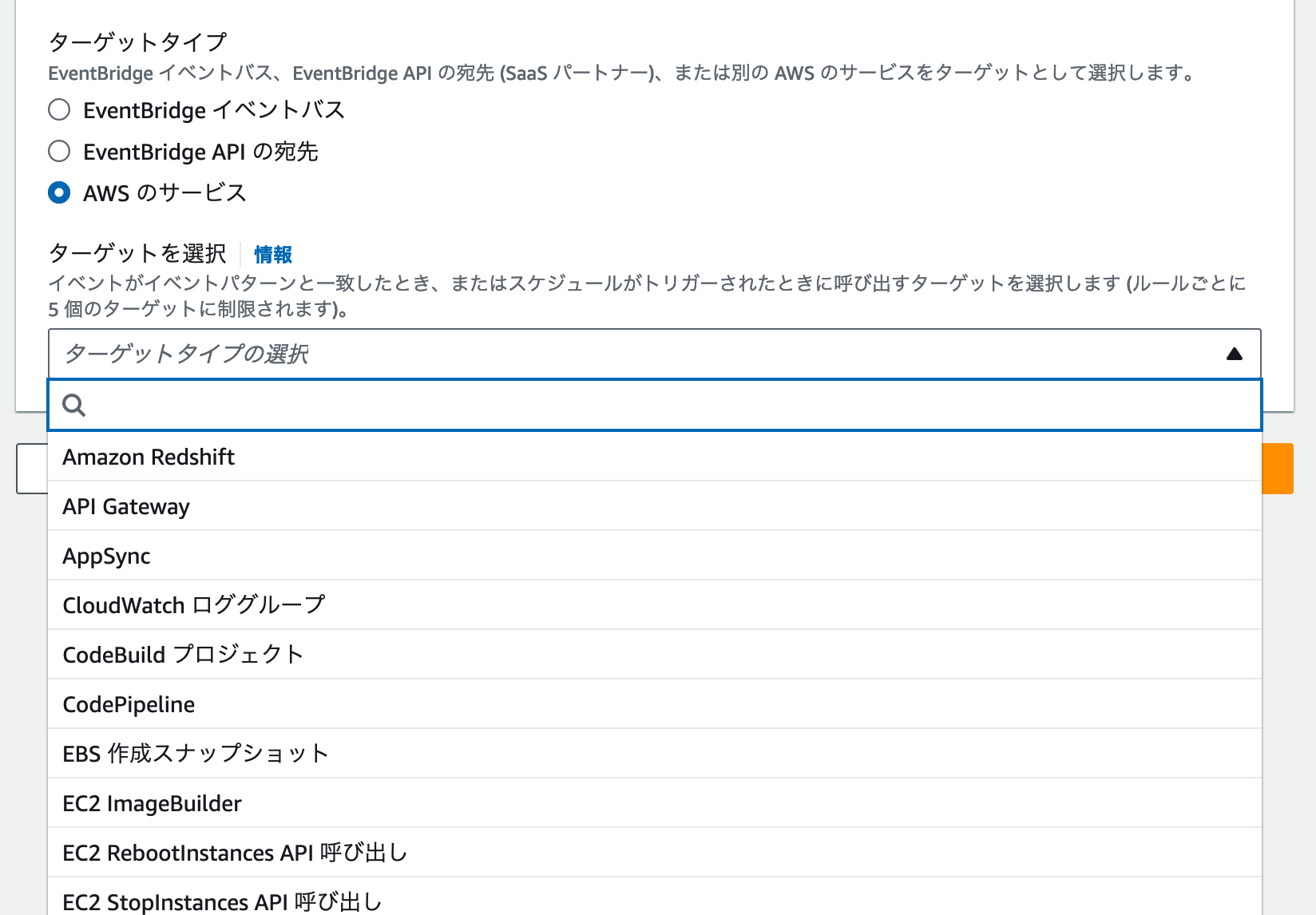This screenshot has width=1316, height=915.
Task: Select the EventBridge API の宛先 radio option
Action: click(59, 151)
